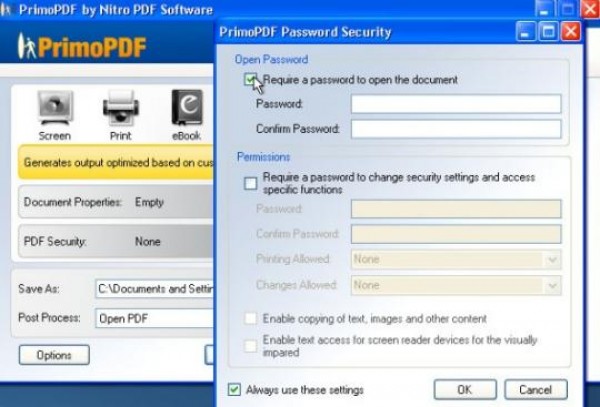Select the Screen profile icon
600x407 pixels.
pyautogui.click(x=55, y=108)
